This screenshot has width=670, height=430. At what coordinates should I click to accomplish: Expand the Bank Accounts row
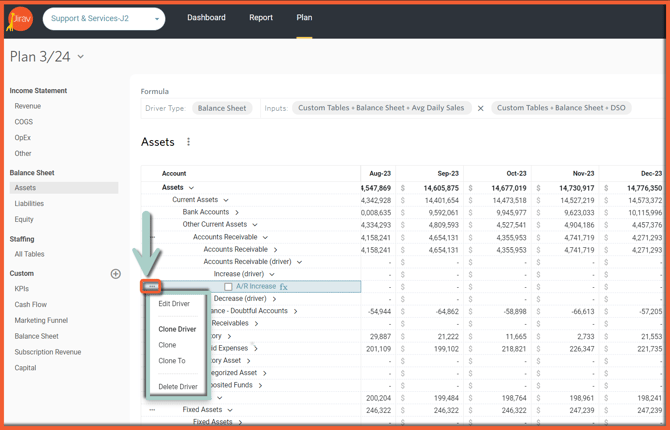pyautogui.click(x=237, y=212)
